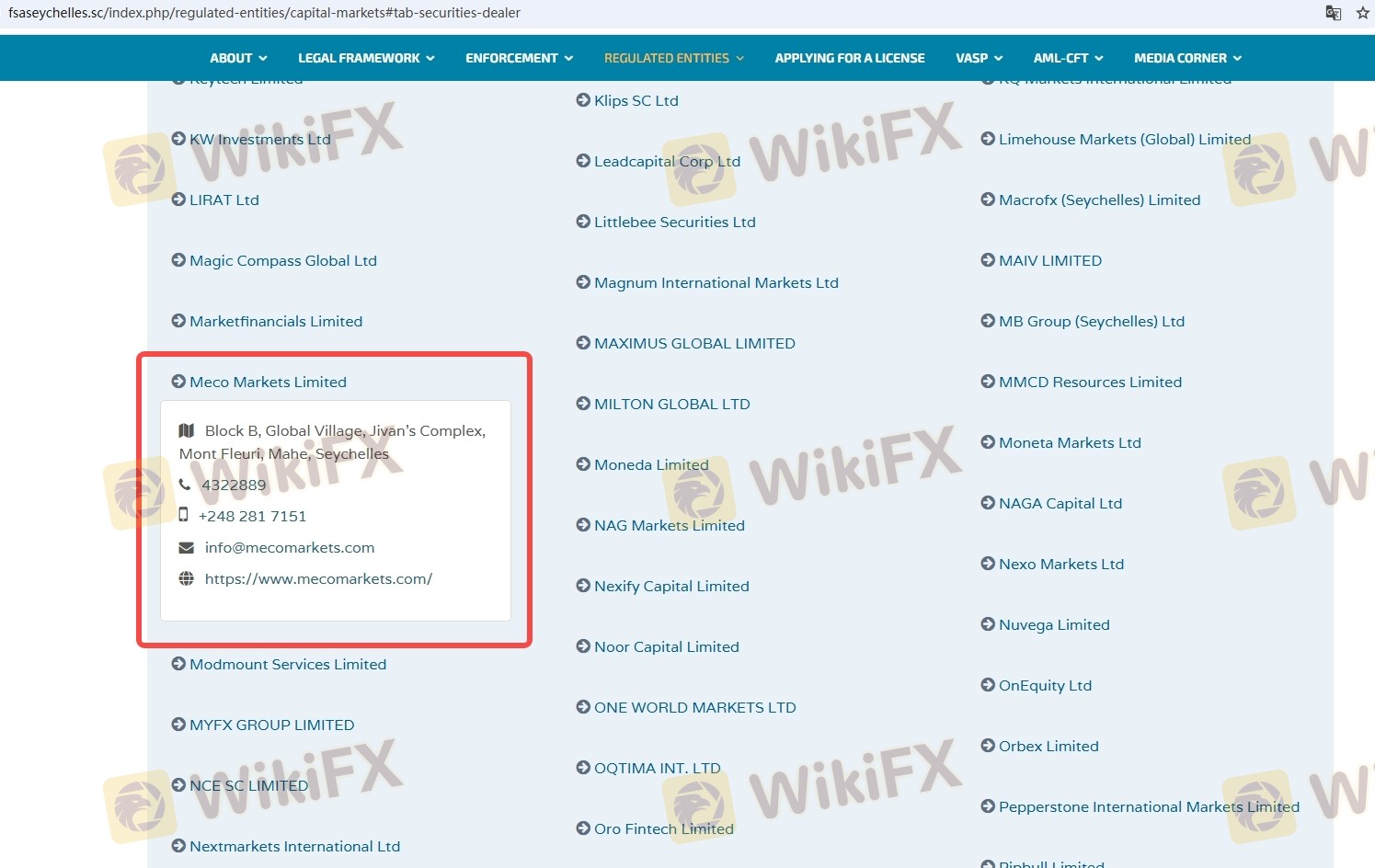Expand the NAGA Capital Ltd entry
Viewport: 1375px width, 868px height.
[1060, 504]
